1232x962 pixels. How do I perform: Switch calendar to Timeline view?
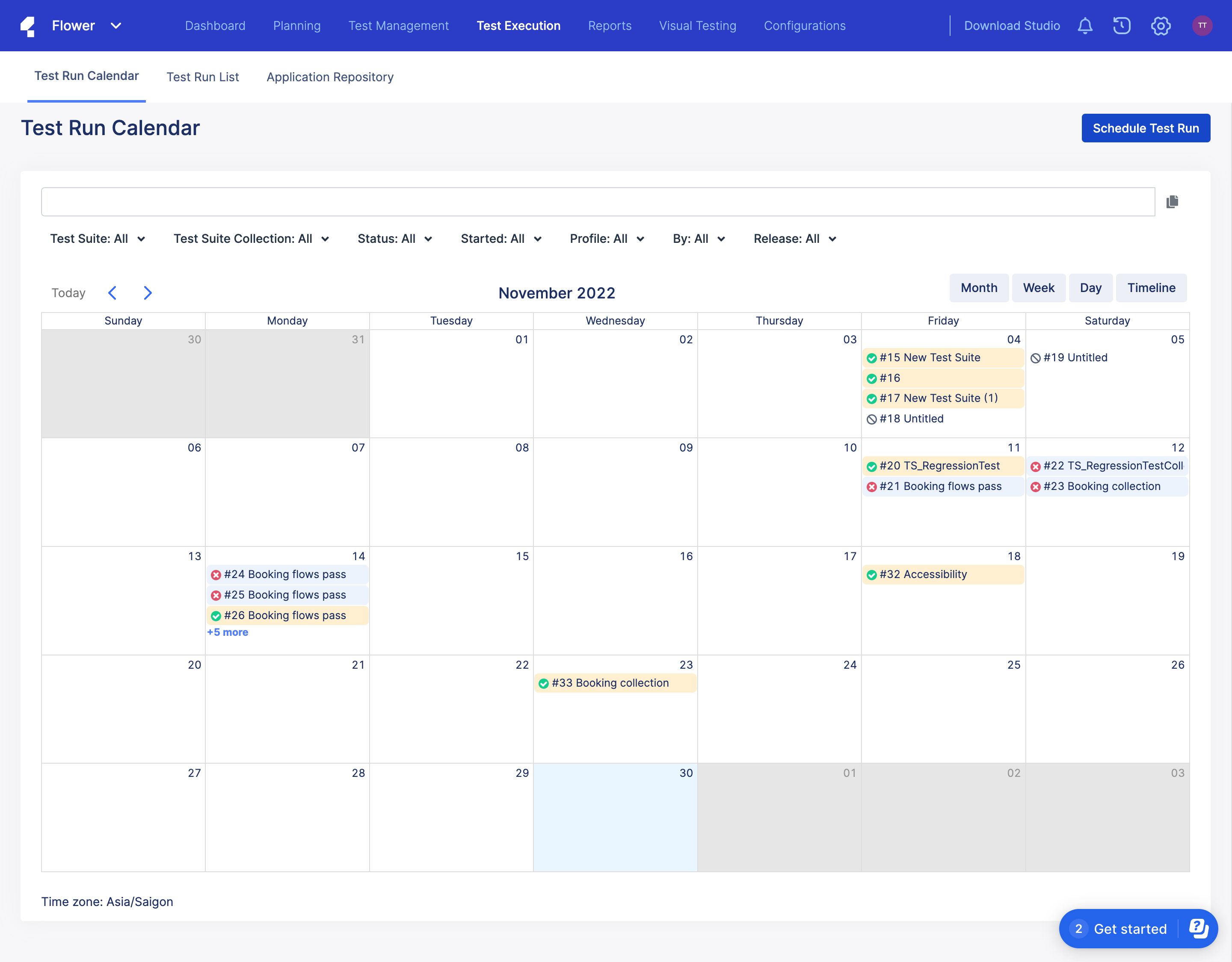1151,288
